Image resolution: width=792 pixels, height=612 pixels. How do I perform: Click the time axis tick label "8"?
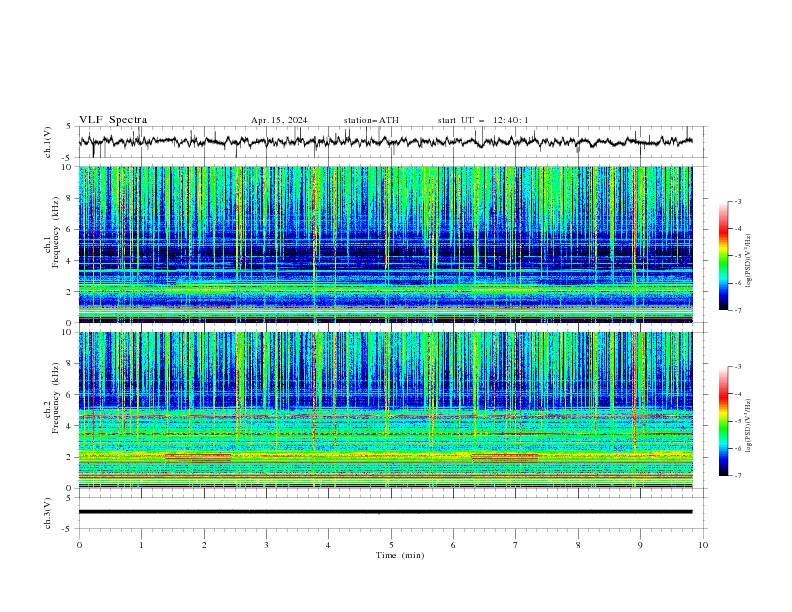click(578, 545)
